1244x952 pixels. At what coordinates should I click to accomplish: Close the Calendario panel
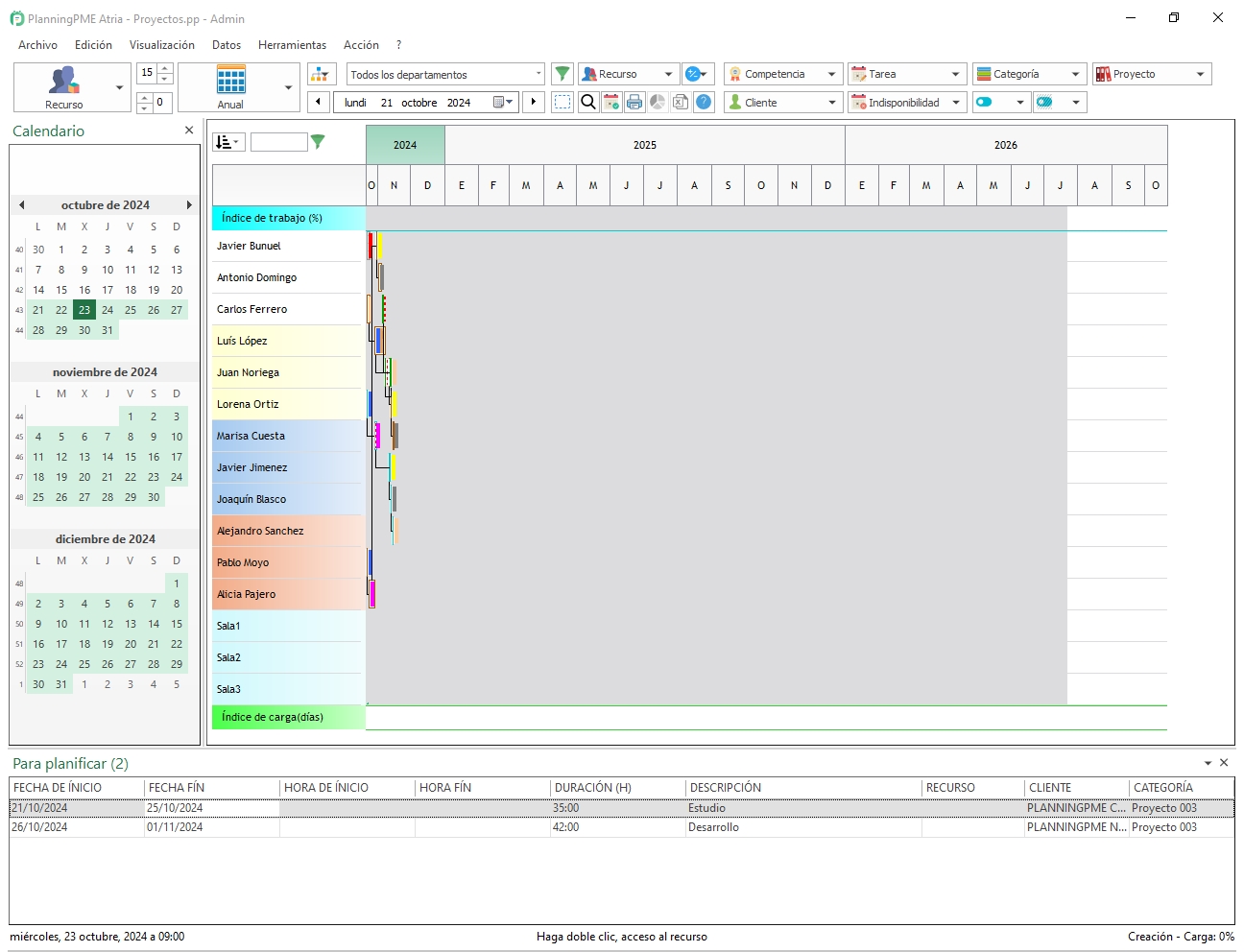(189, 131)
